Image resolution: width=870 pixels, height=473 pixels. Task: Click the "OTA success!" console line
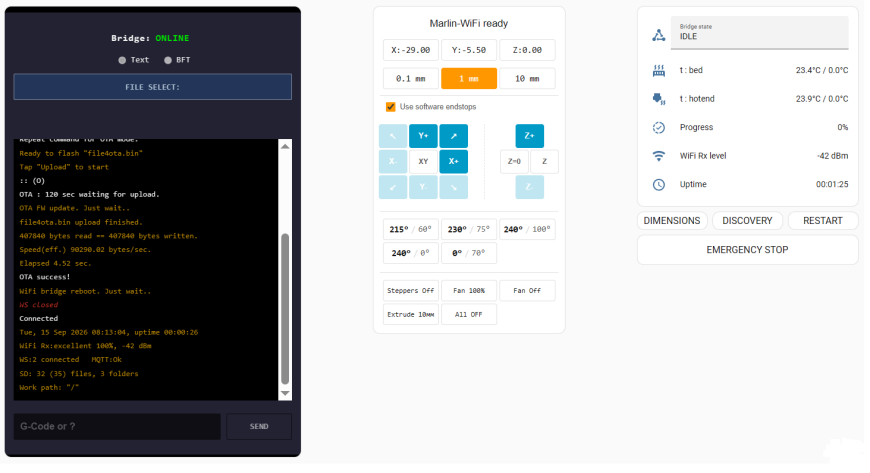[x=45, y=277]
